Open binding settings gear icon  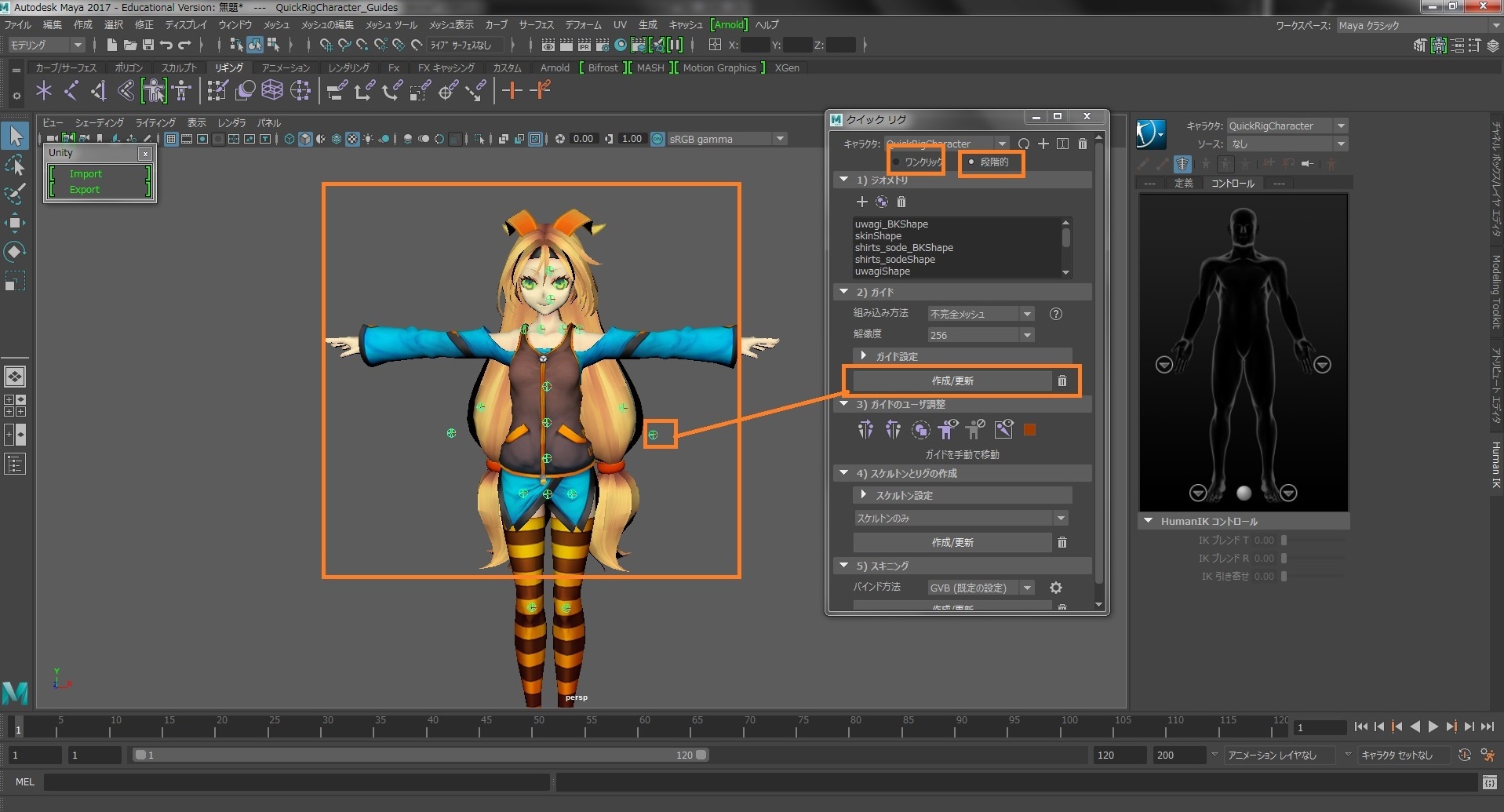[x=1056, y=588]
